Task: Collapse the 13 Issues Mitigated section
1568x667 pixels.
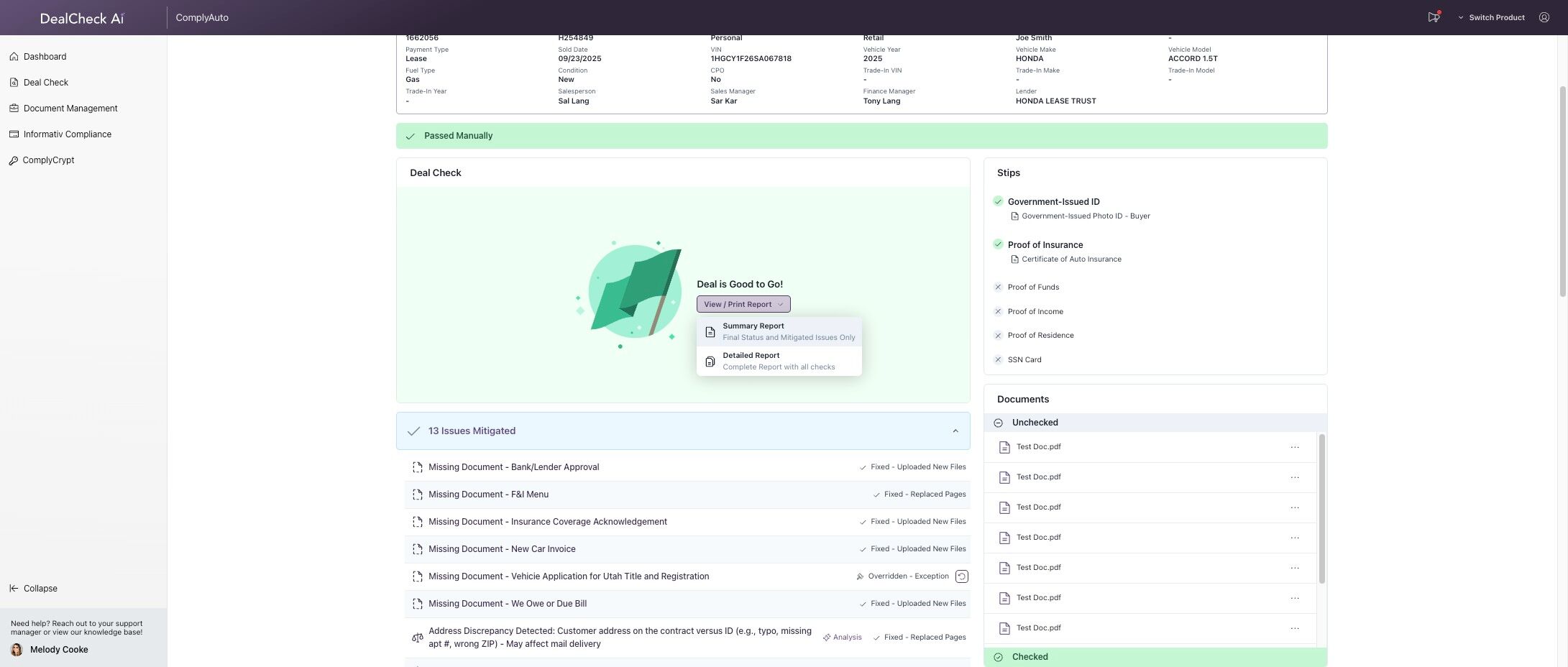Action: tap(955, 431)
